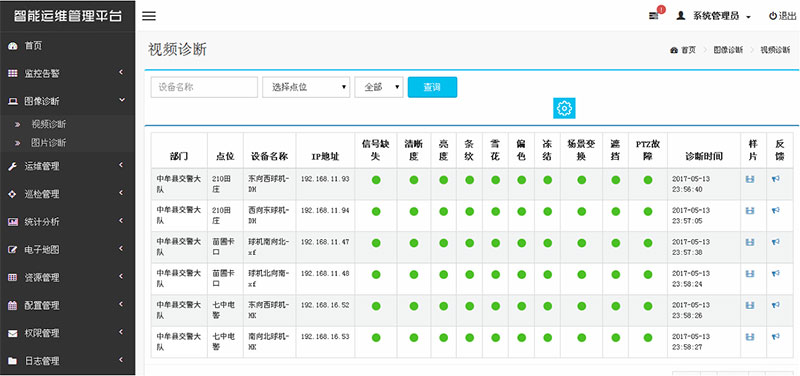Click the 退出 power icon
800x376 pixels.
773,16
